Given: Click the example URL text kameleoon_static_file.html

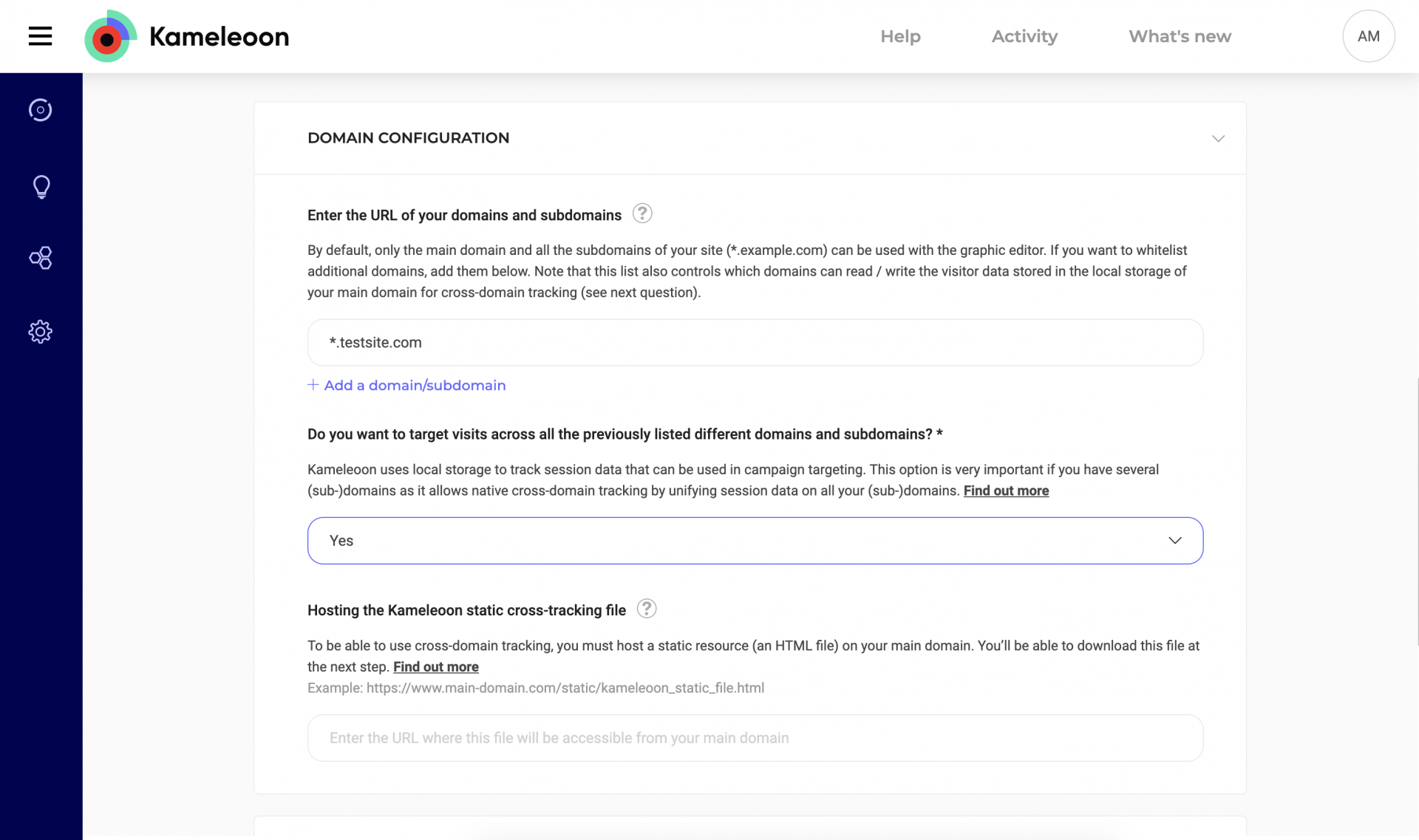Looking at the screenshot, I should pos(565,688).
